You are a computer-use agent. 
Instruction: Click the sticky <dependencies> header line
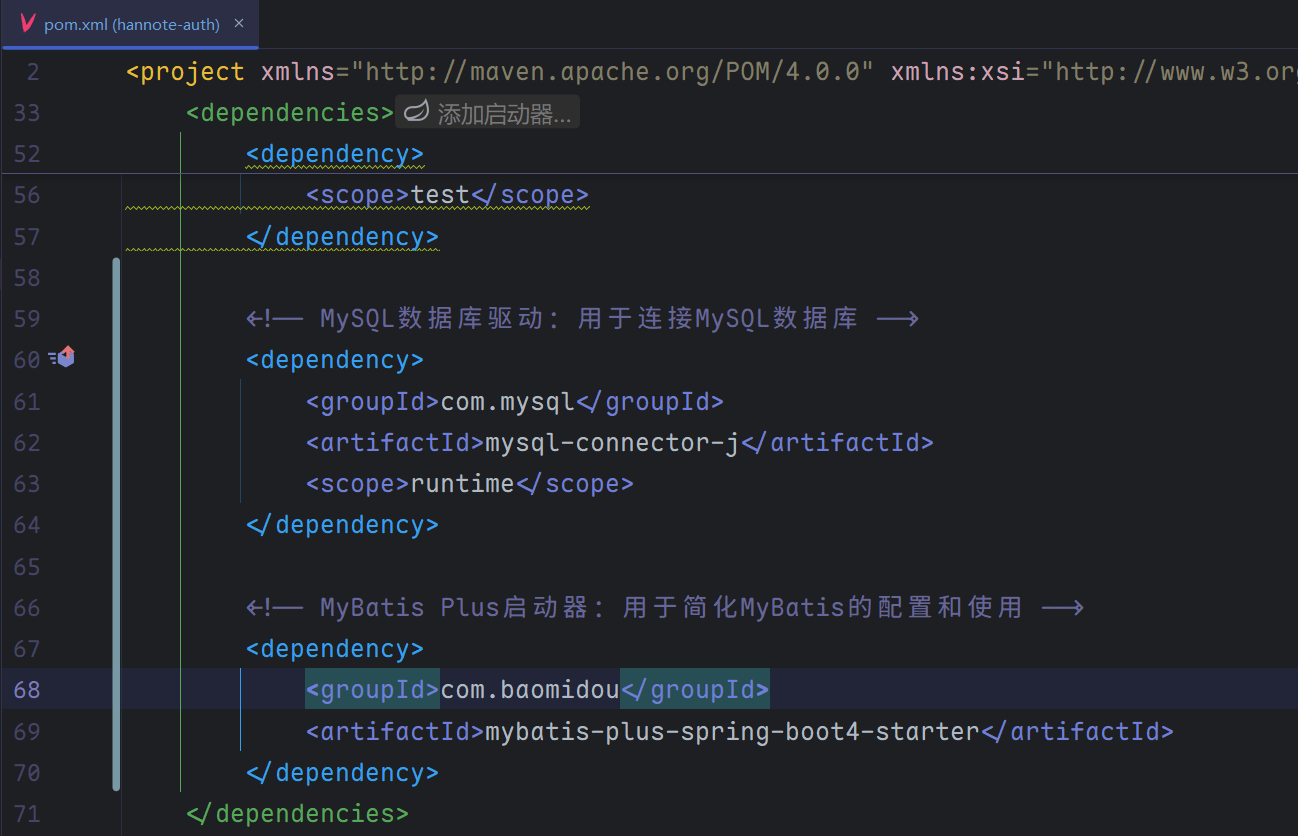(x=290, y=113)
